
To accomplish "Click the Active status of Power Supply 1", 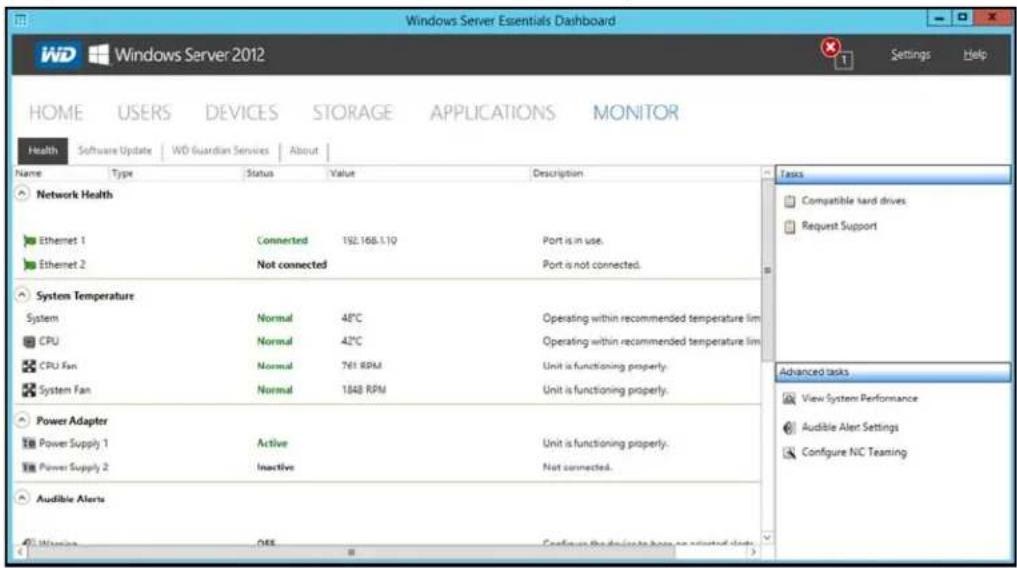I will click(272, 444).
